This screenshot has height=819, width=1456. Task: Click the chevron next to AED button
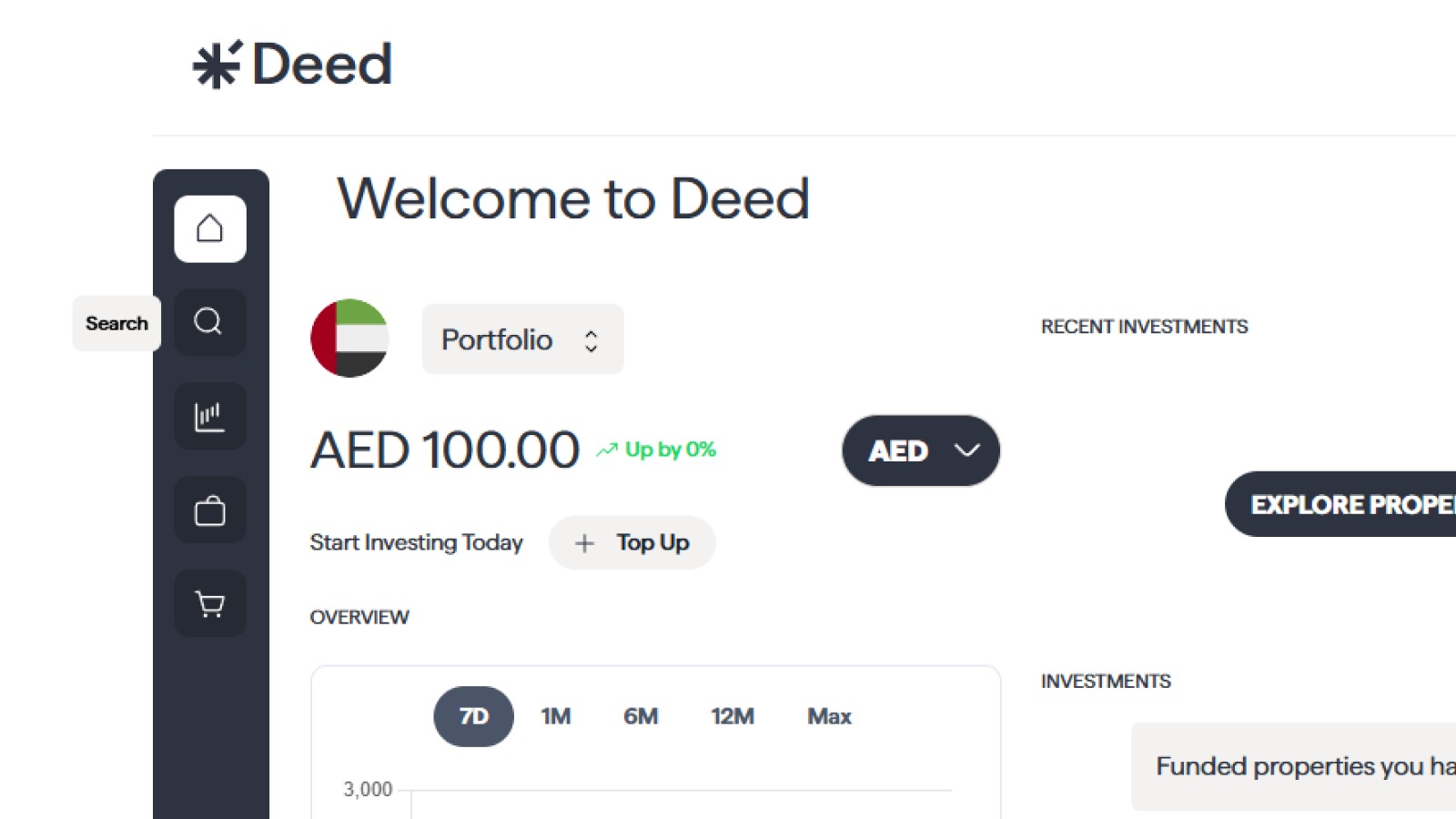[x=966, y=450]
